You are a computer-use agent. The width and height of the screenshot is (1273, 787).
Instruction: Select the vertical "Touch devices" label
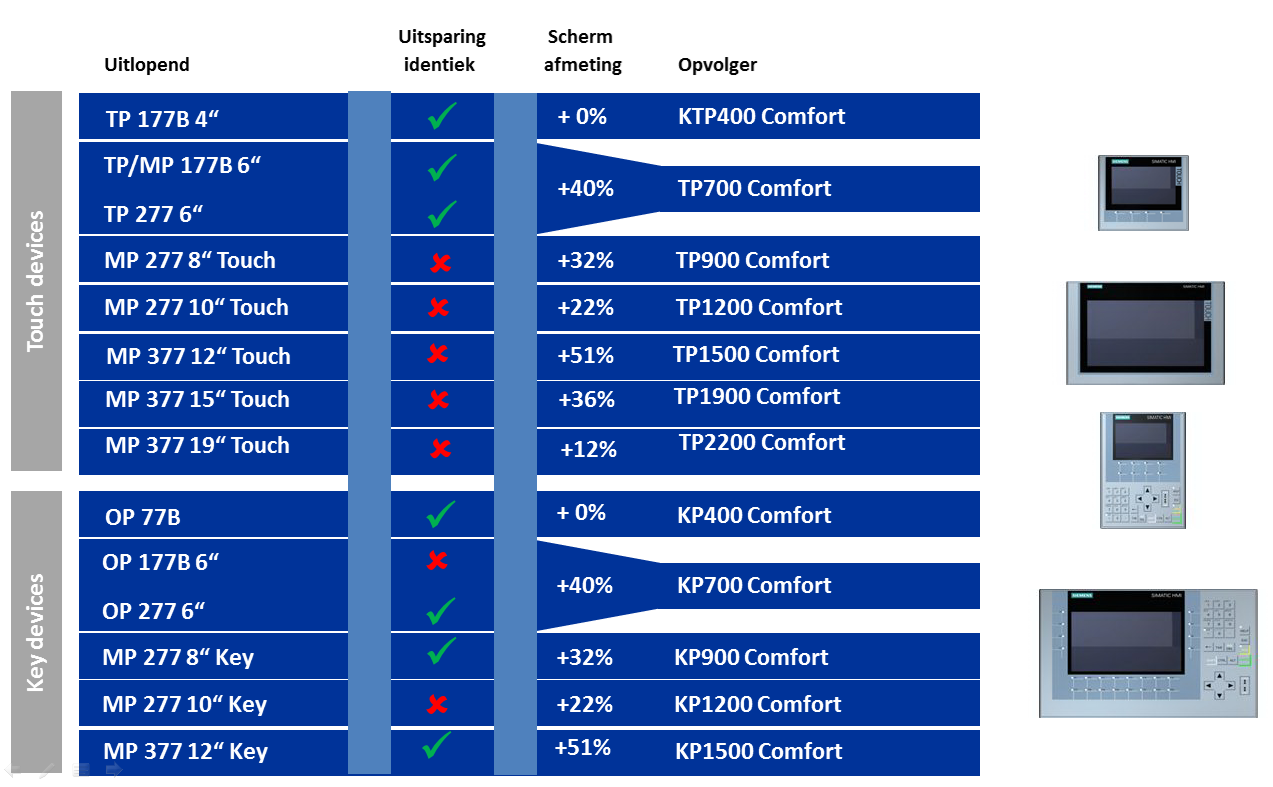36,281
